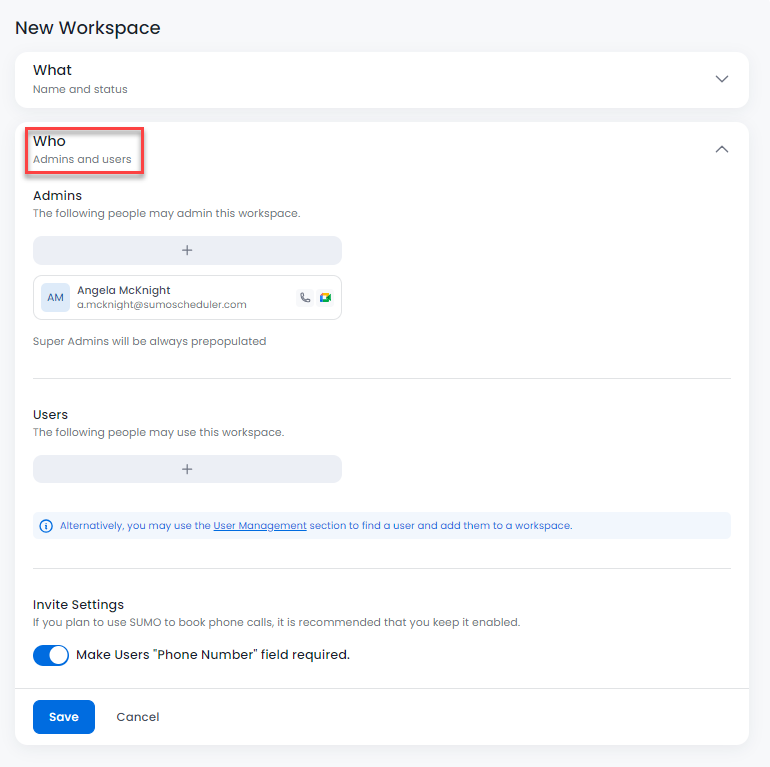770x767 pixels.
Task: Click the info icon in the alternative tip banner
Action: coord(46,526)
